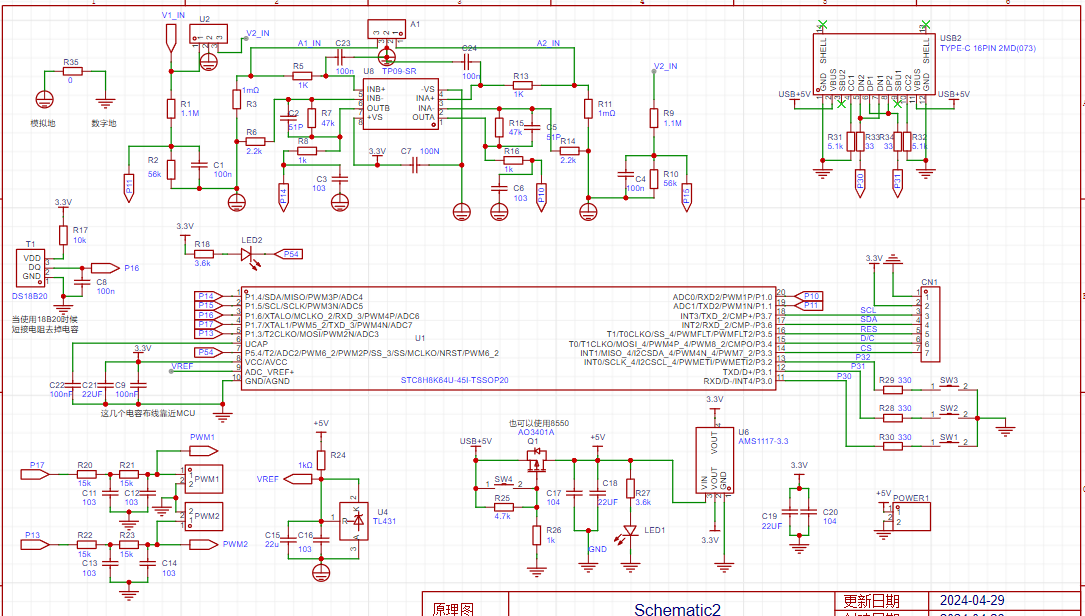Select the POWER1 connector symbol
1085x616 pixels.
911,517
